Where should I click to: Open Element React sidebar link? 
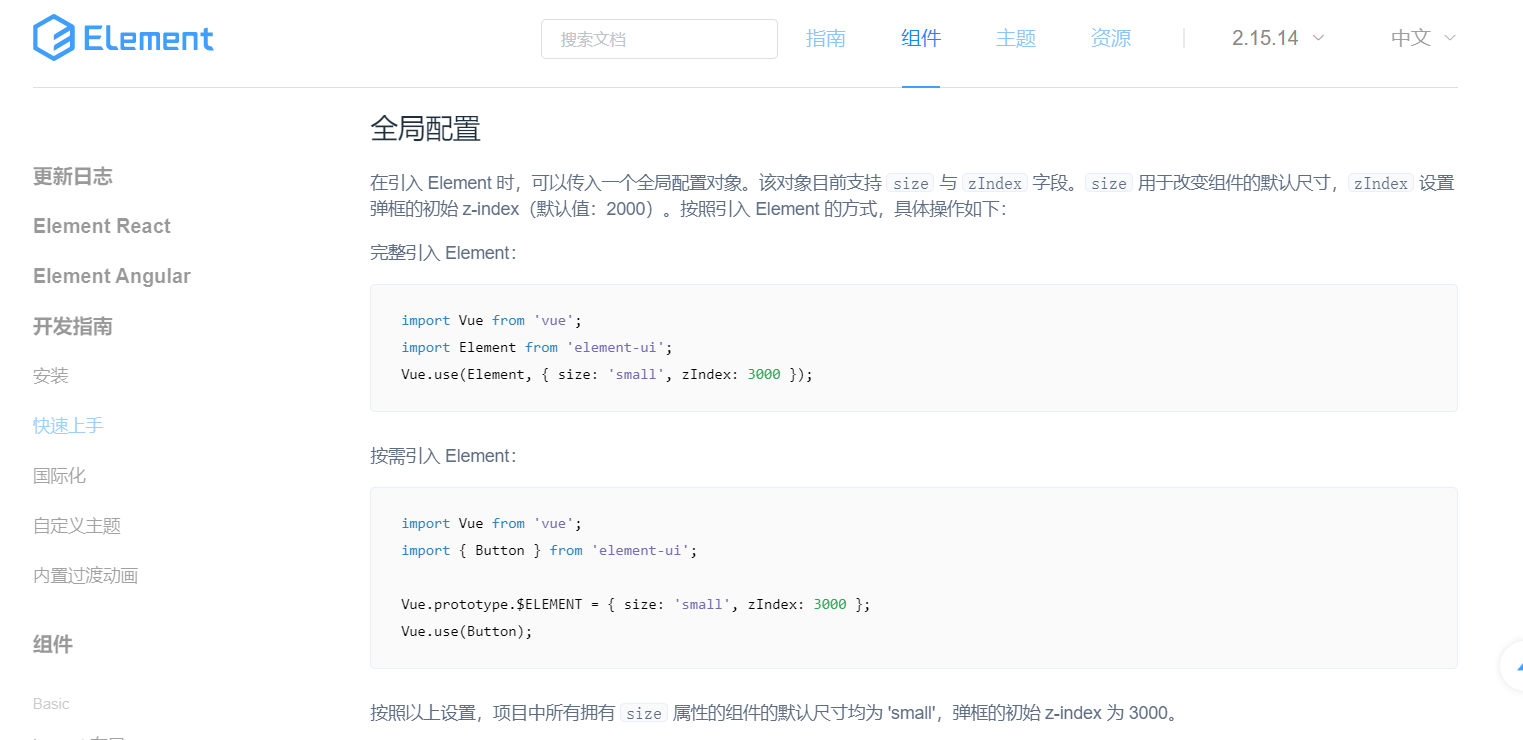point(102,226)
